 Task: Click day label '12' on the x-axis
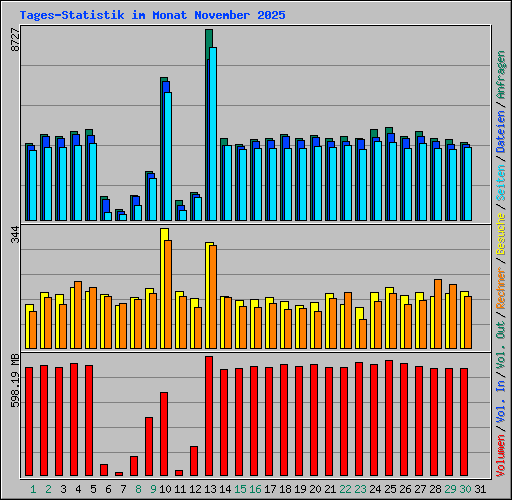click(x=195, y=489)
